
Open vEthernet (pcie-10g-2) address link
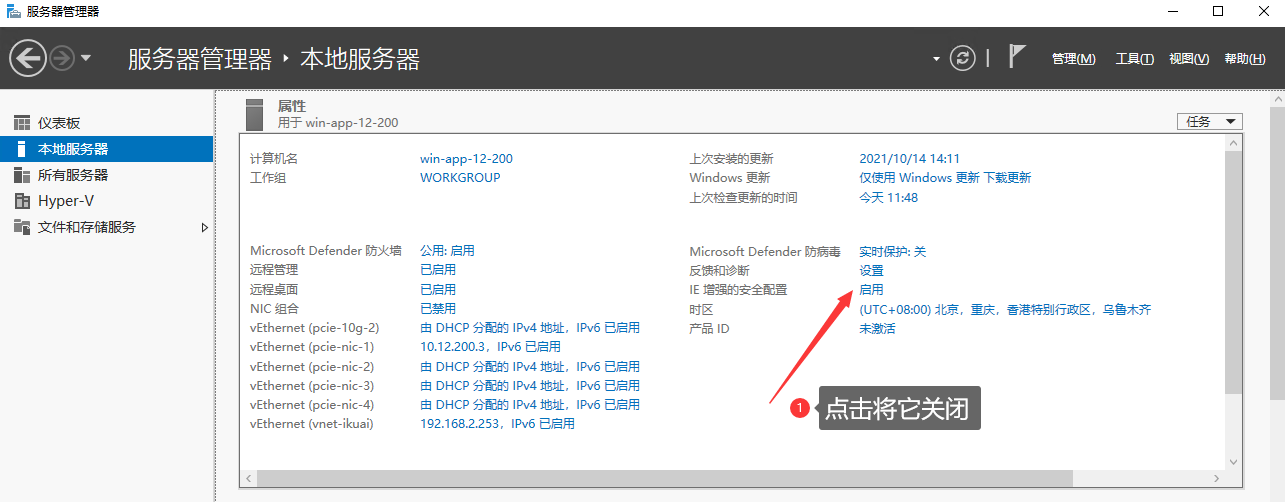[530, 328]
